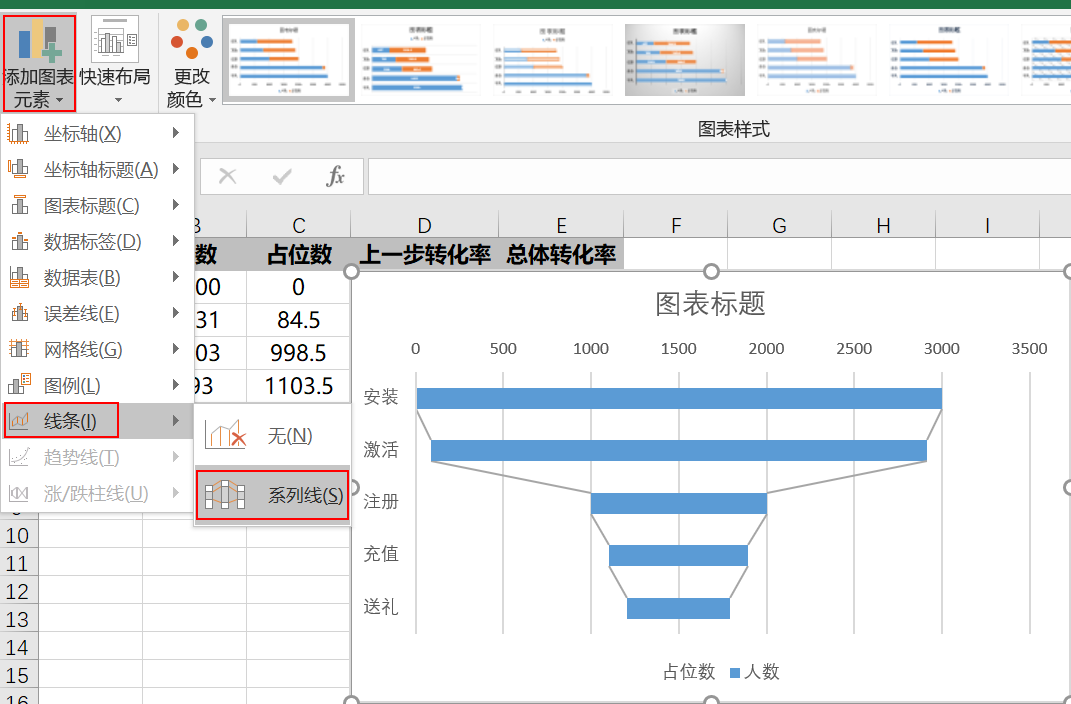This screenshot has height=704, width=1071.
Task: Open the 数据表(B) submenu
Action: pyautogui.click(x=98, y=278)
